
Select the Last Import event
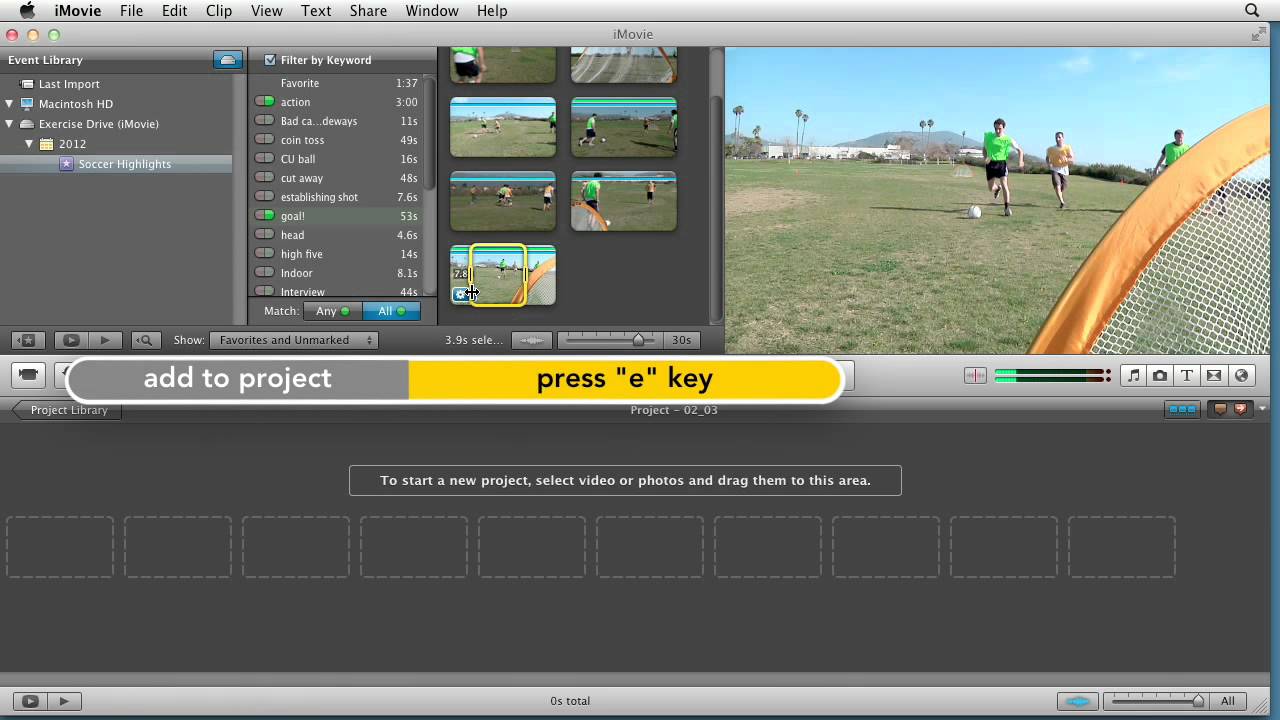(x=69, y=84)
